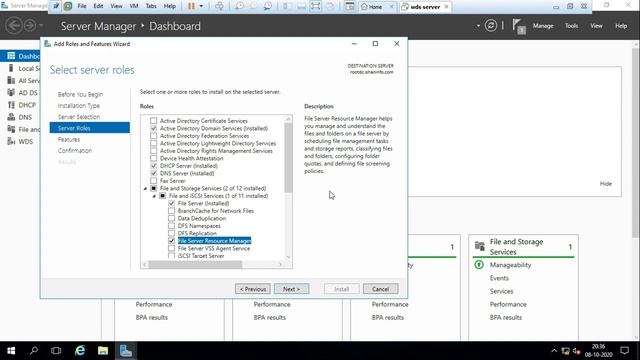This screenshot has height=360, width=640.
Task: Select the WDS sidebar icon
Action: pyautogui.click(x=11, y=142)
